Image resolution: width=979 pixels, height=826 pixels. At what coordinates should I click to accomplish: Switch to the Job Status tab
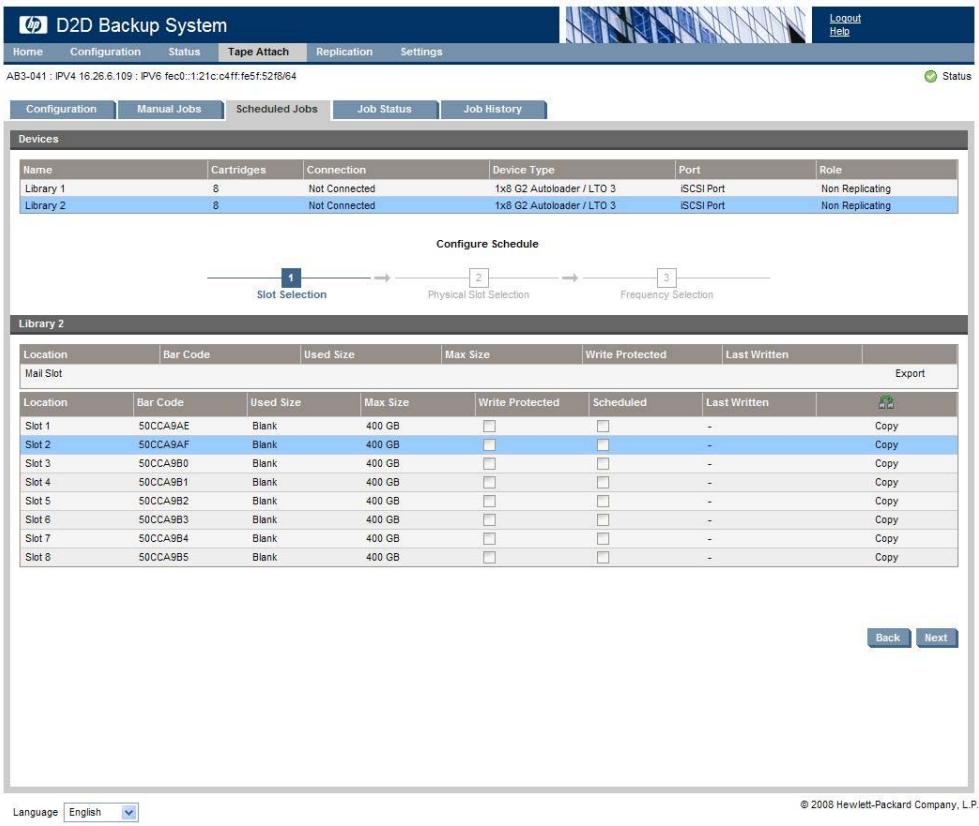coord(385,109)
